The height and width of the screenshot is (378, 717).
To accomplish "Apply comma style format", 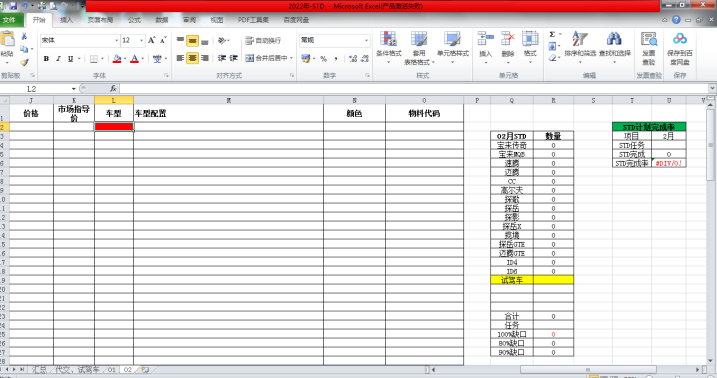I will pyautogui.click(x=336, y=59).
